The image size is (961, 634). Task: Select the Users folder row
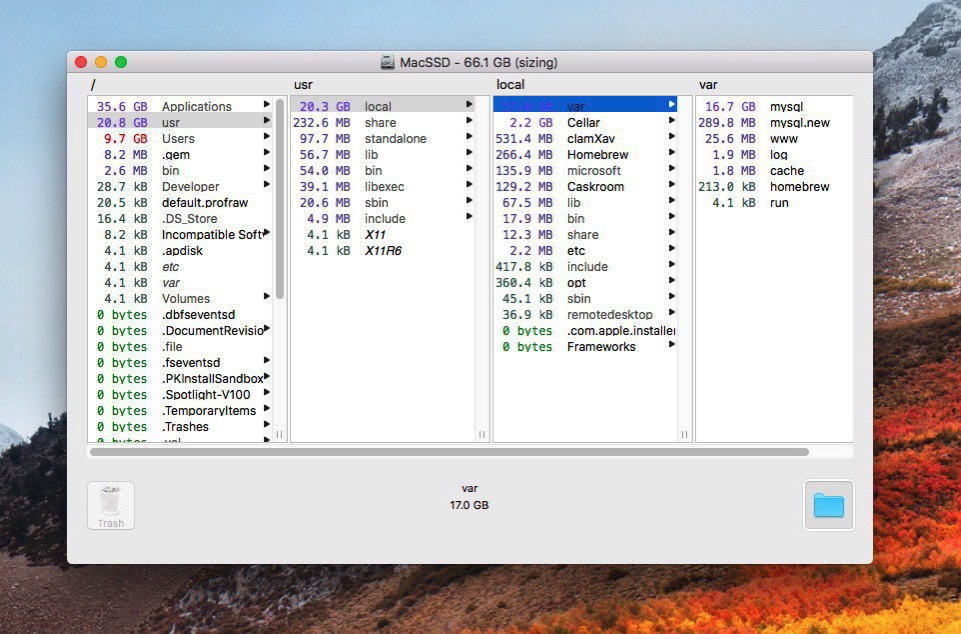click(x=178, y=138)
